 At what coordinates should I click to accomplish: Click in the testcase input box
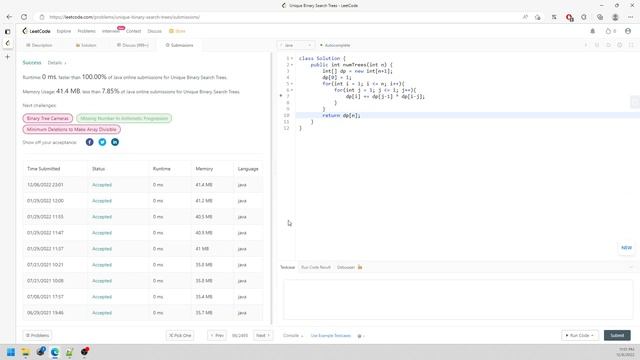click(x=458, y=299)
